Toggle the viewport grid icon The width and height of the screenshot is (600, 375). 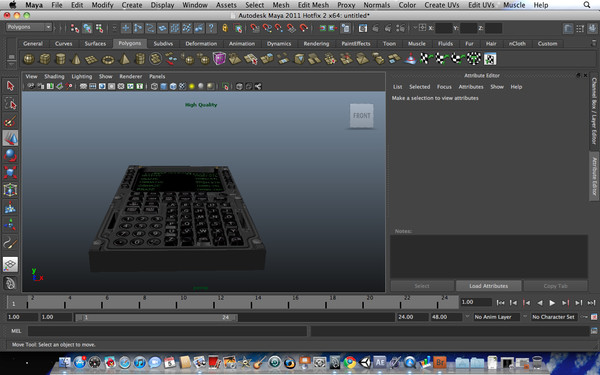click(83, 86)
